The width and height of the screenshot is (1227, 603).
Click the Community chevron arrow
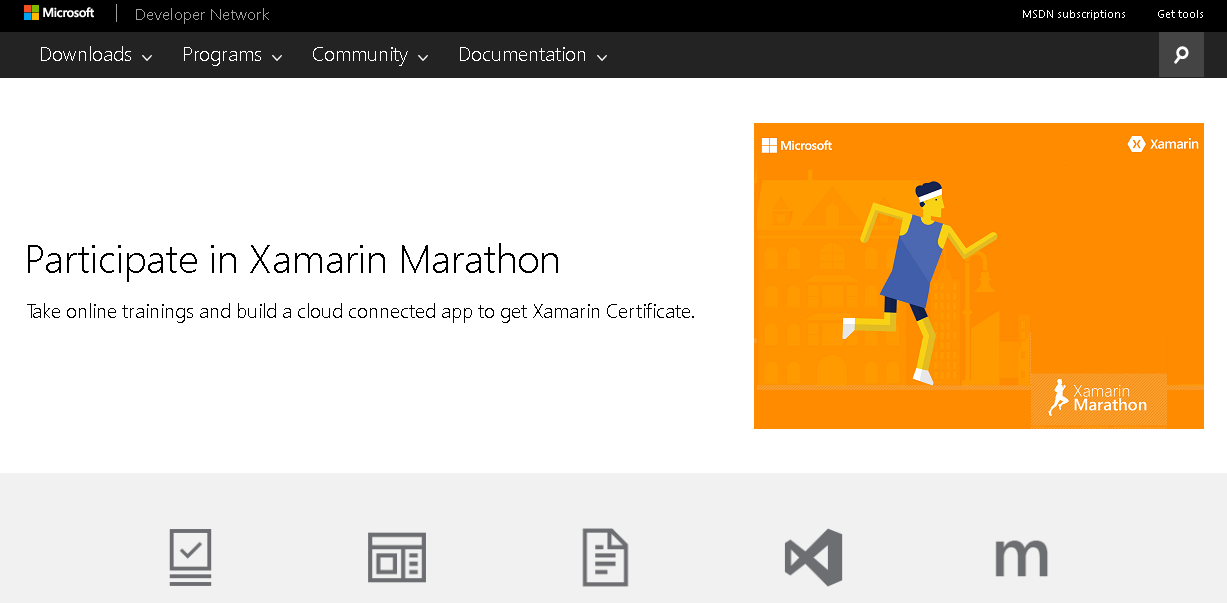423,58
